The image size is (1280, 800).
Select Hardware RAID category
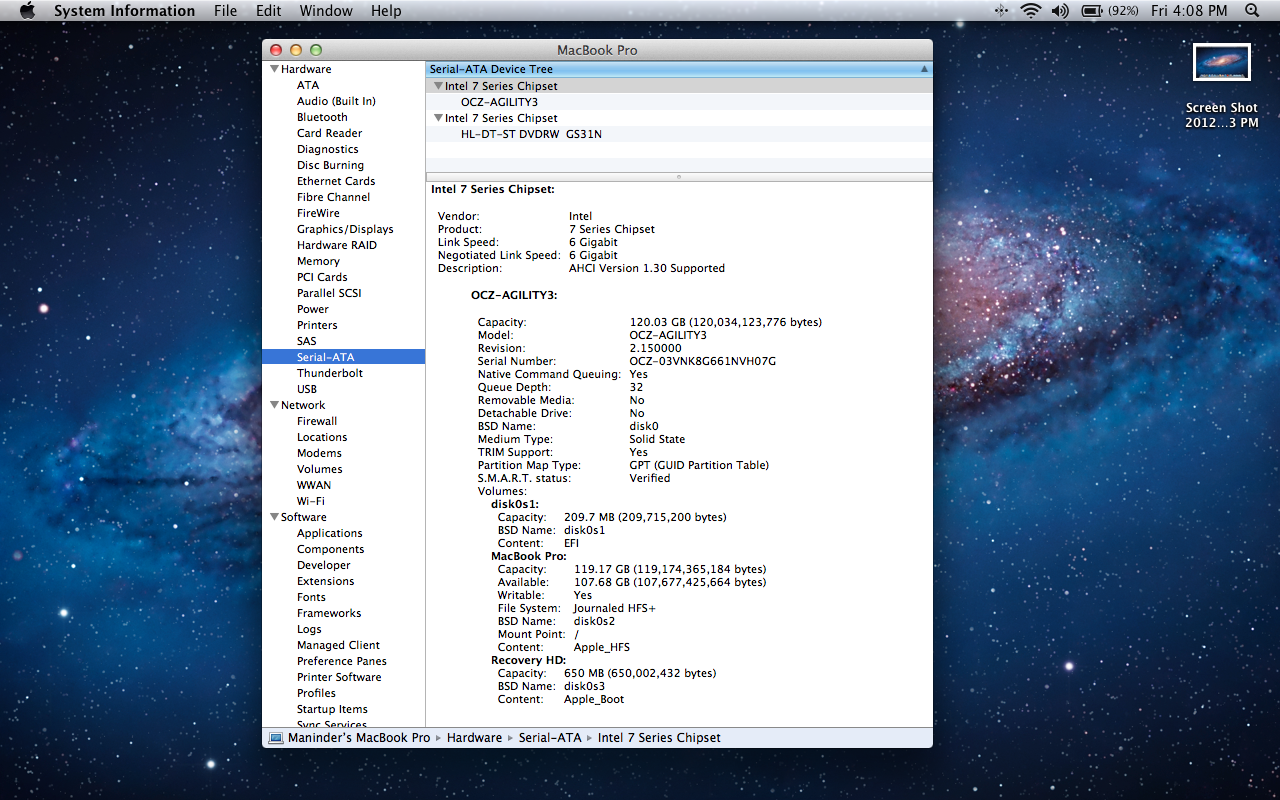(336, 245)
